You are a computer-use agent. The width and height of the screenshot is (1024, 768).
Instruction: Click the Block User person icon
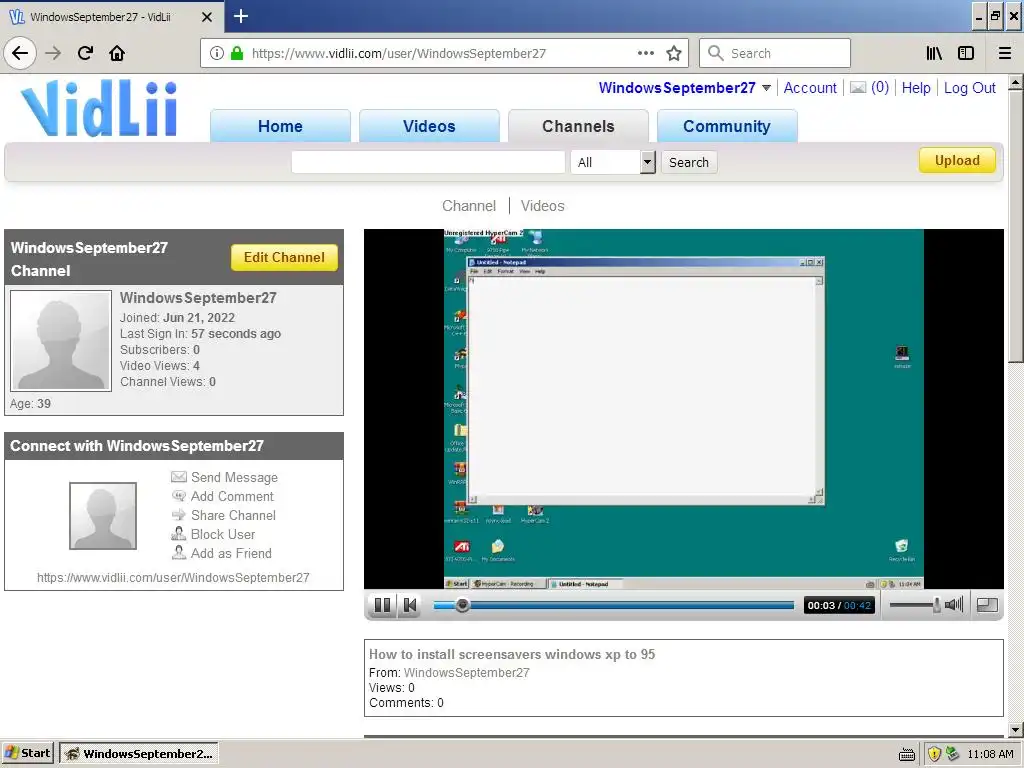(x=179, y=534)
